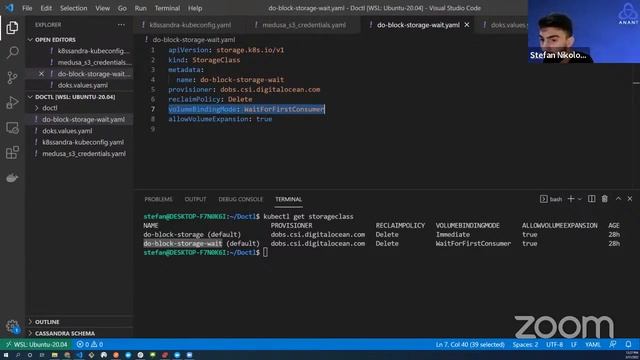Open the Extensions view
This screenshot has height=360, width=640.
[x=12, y=153]
